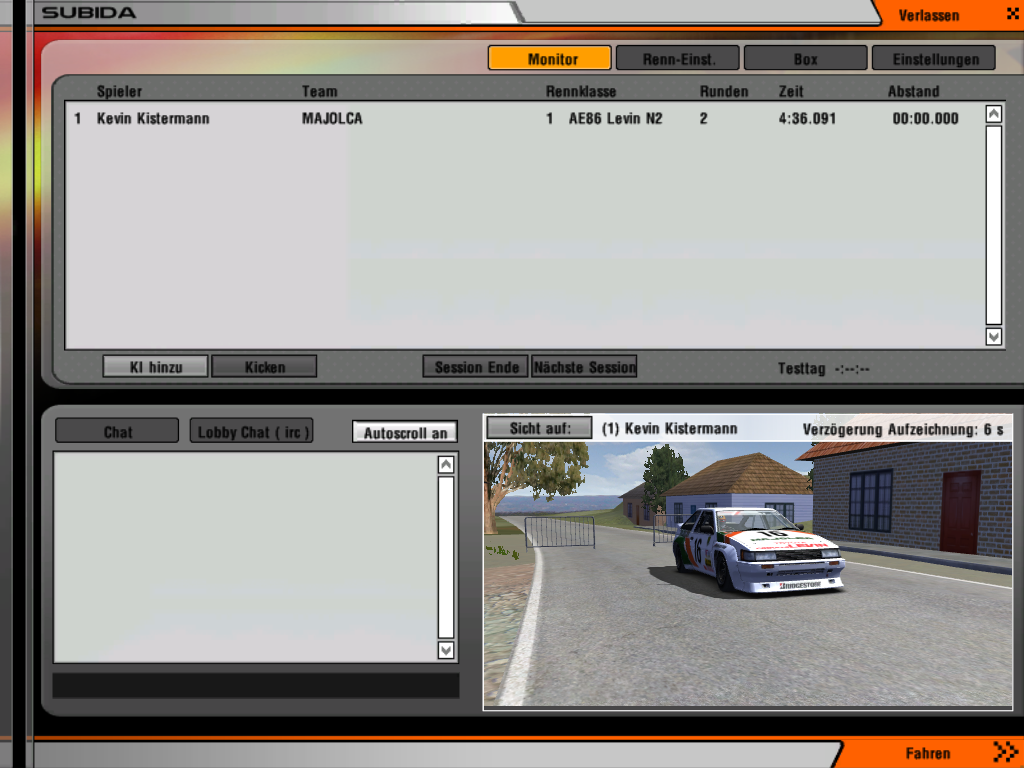Screen dimensions: 1024x768
Task: Advance using Nächste Session button
Action: (584, 367)
